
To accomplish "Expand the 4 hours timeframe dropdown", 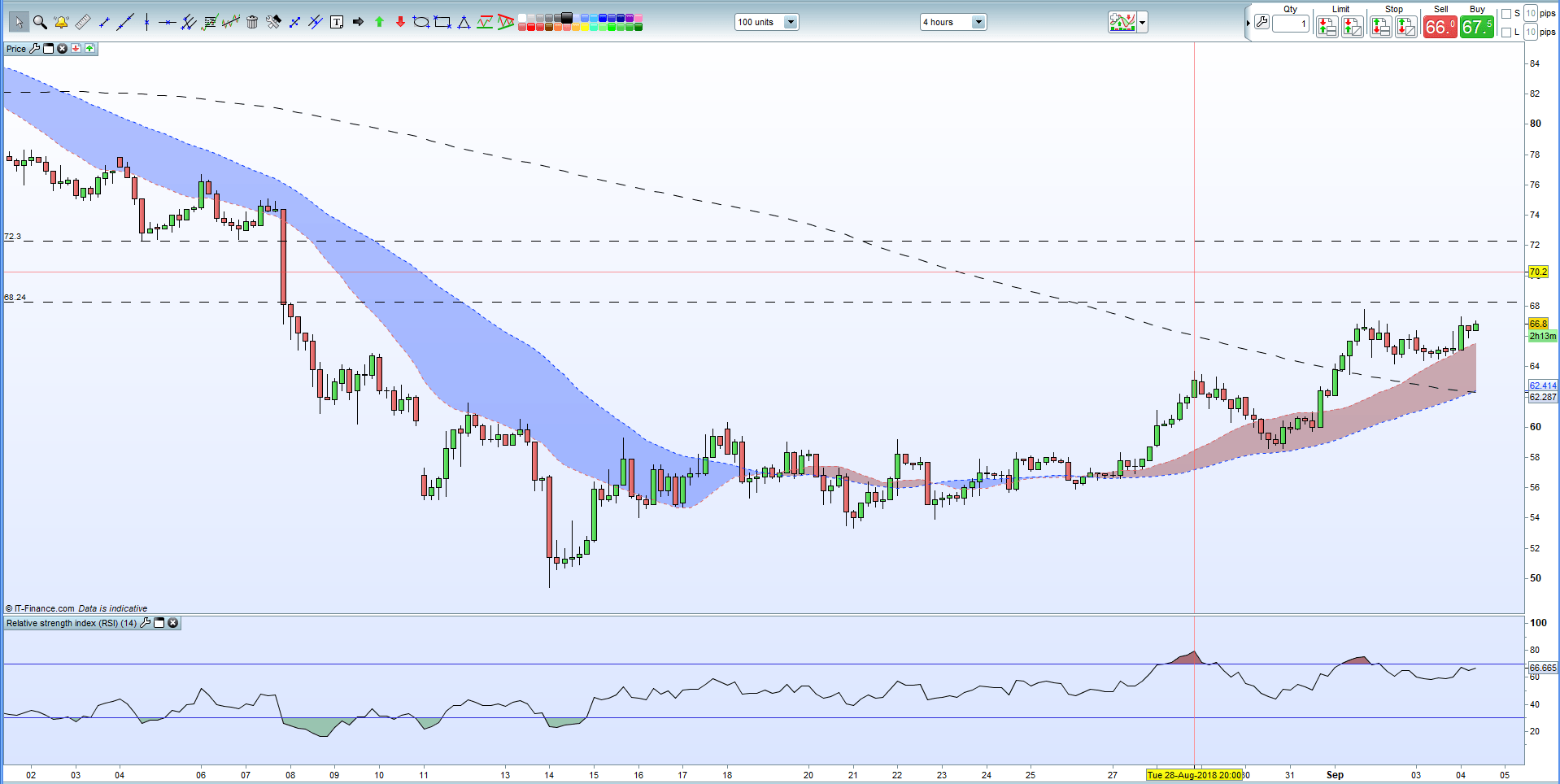I will 978,22.
